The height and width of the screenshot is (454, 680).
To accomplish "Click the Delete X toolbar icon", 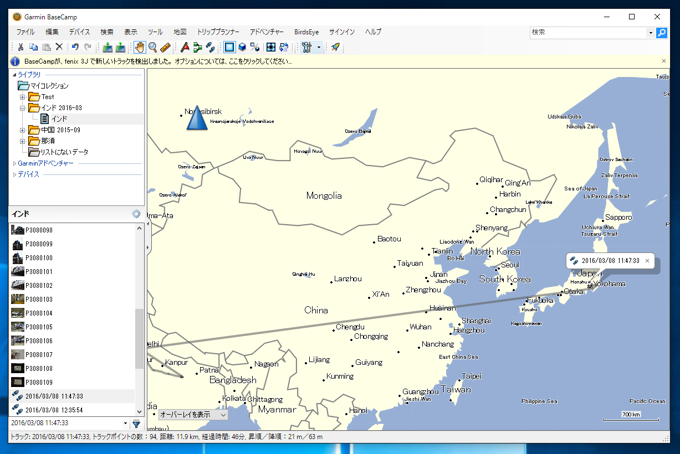I will click(x=59, y=47).
